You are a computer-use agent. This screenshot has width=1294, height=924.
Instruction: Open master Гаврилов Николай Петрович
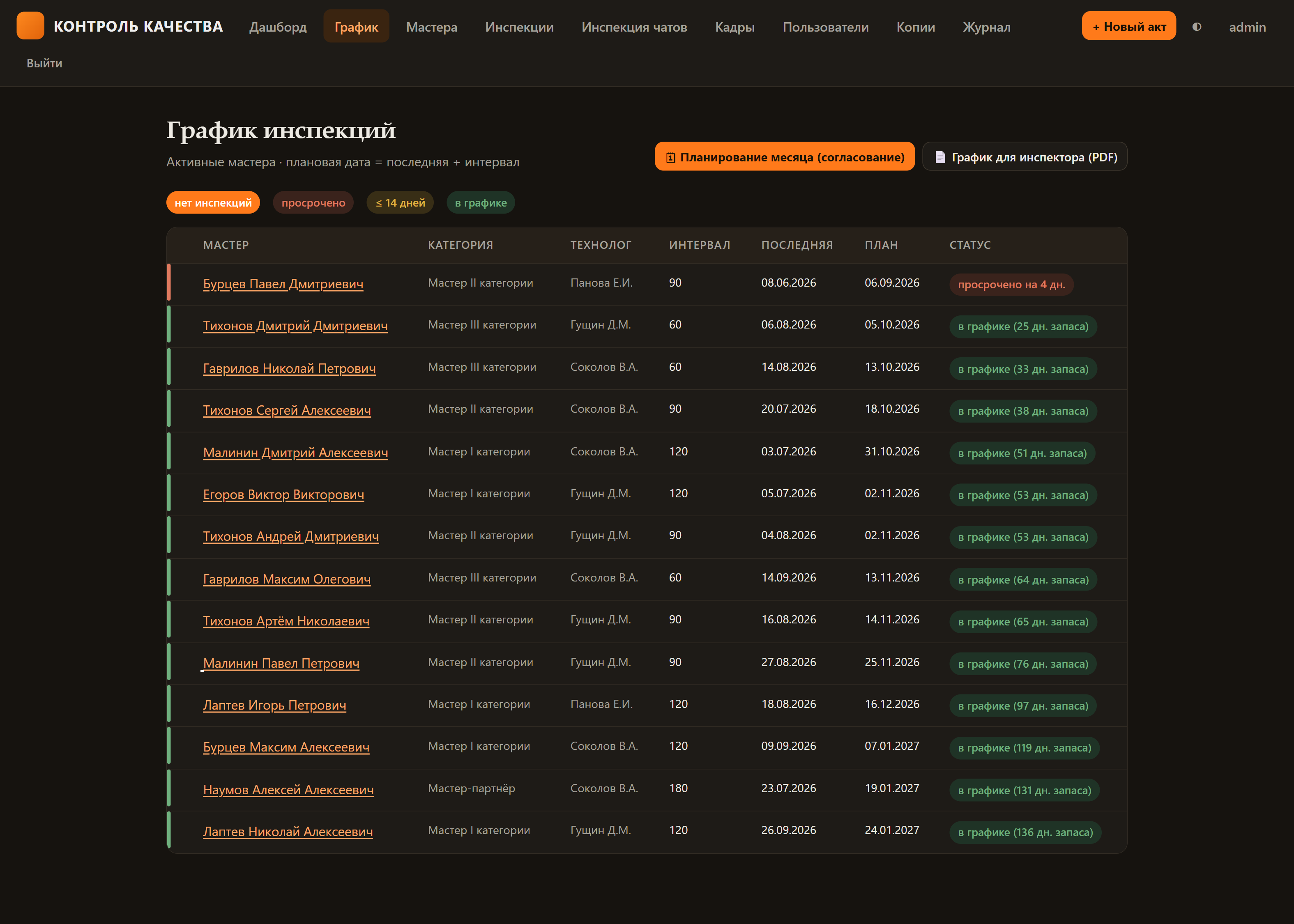[x=289, y=368]
